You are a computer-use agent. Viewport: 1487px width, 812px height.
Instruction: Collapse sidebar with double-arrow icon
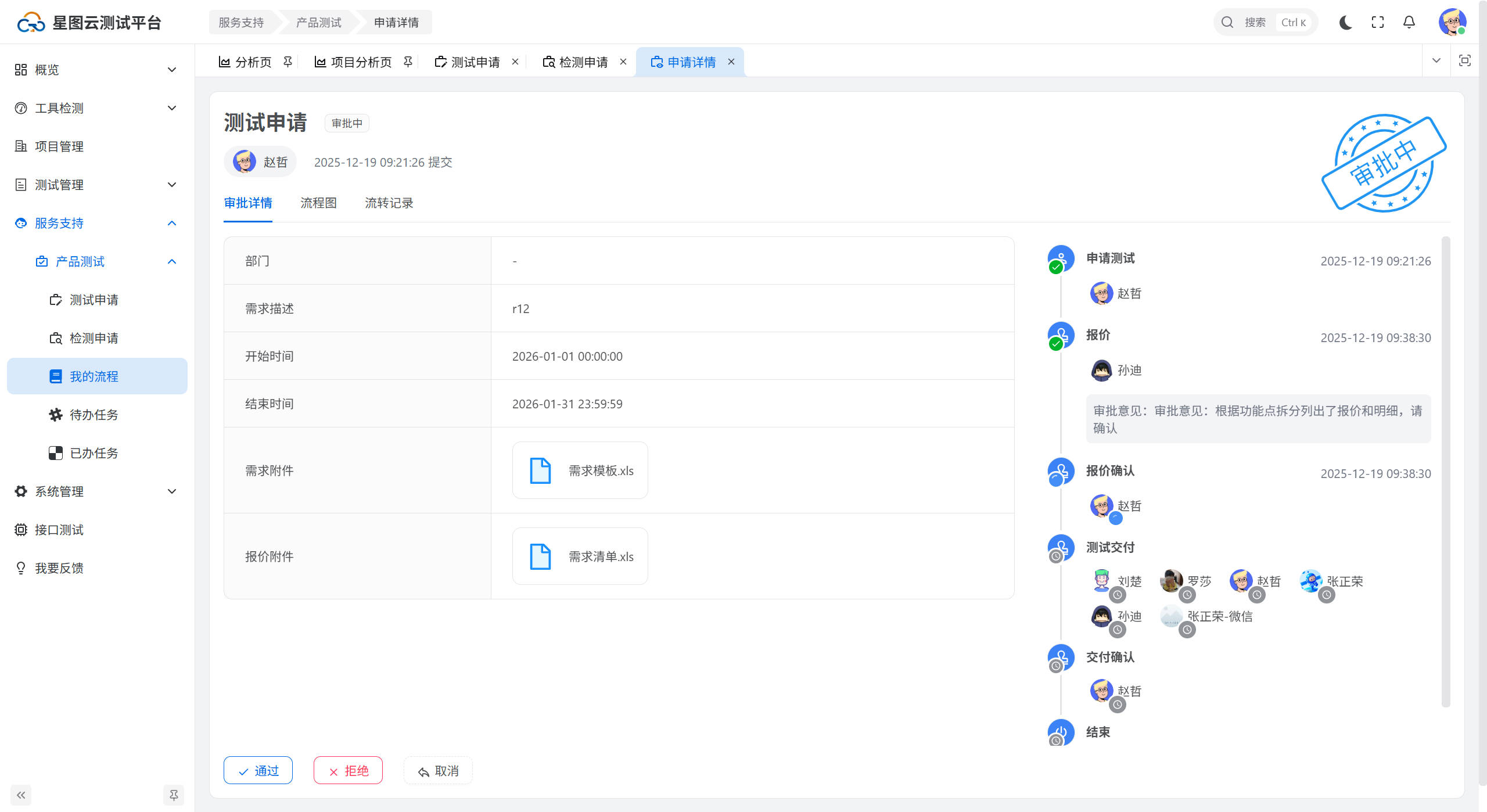click(21, 795)
